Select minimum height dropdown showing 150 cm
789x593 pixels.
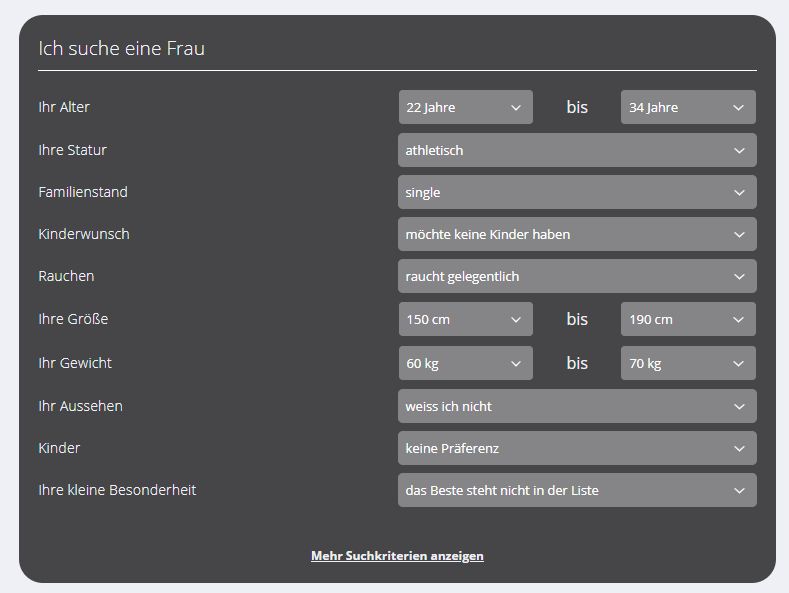pyautogui.click(x=465, y=319)
